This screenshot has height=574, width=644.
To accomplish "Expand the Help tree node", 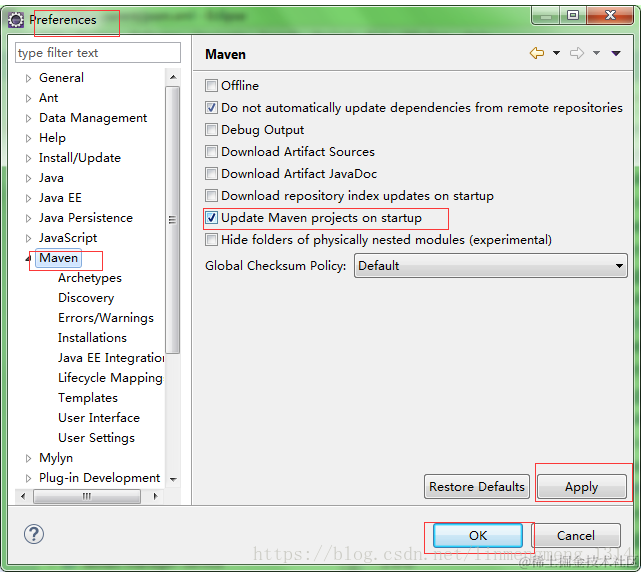I will [28, 138].
